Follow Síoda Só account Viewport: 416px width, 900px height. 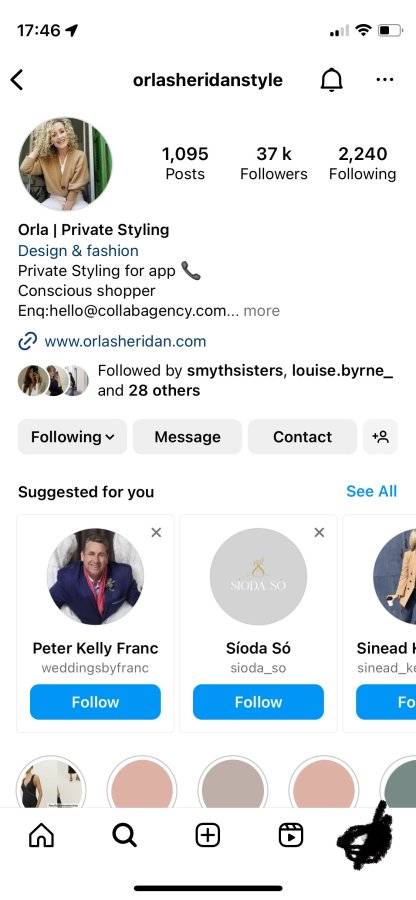258,702
